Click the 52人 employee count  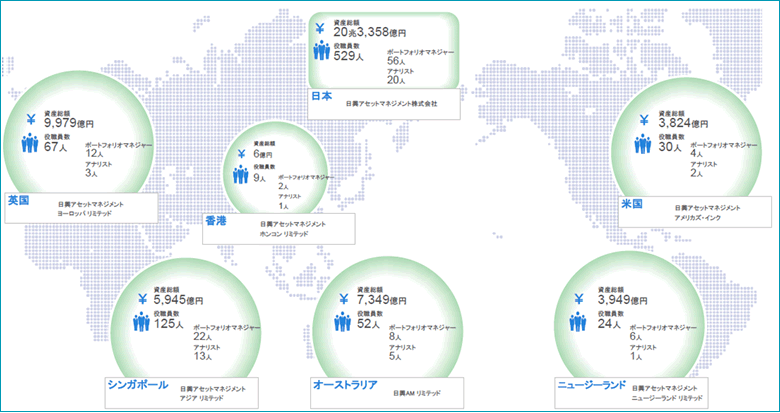[369, 324]
